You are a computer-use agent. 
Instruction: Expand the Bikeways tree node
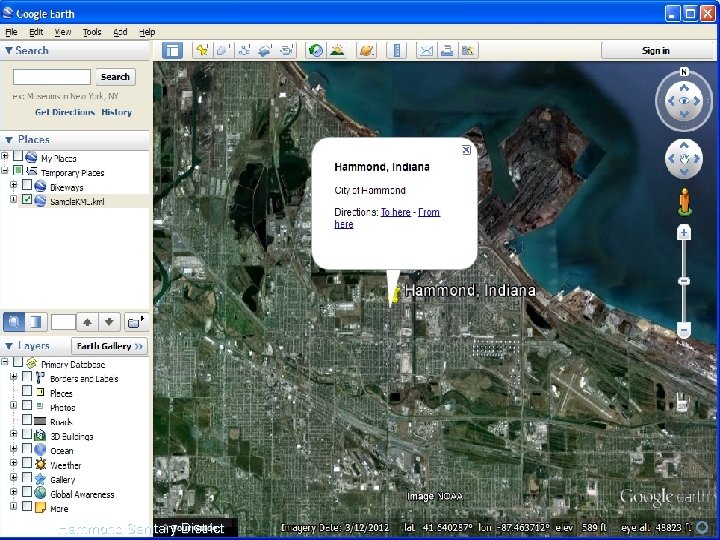tap(14, 186)
